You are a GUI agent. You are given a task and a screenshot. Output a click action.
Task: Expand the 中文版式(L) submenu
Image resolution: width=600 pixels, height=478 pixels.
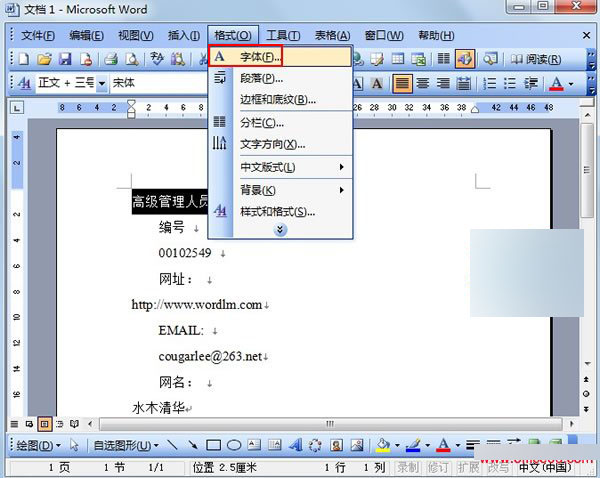coord(280,167)
